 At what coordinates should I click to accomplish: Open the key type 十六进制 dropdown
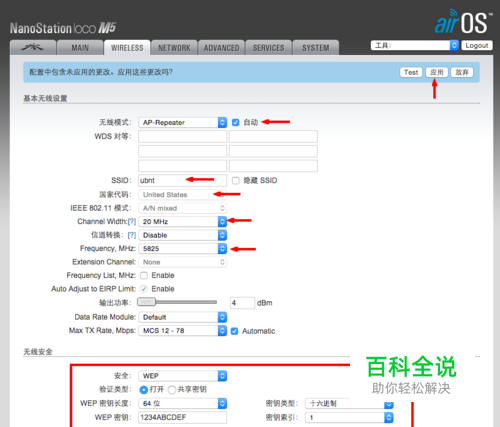(349, 404)
